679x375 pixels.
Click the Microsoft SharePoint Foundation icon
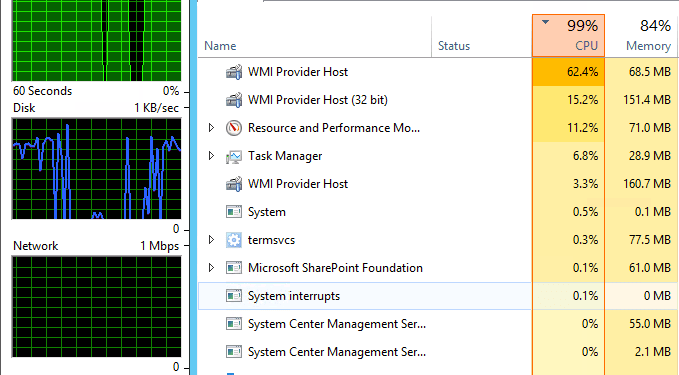234,268
